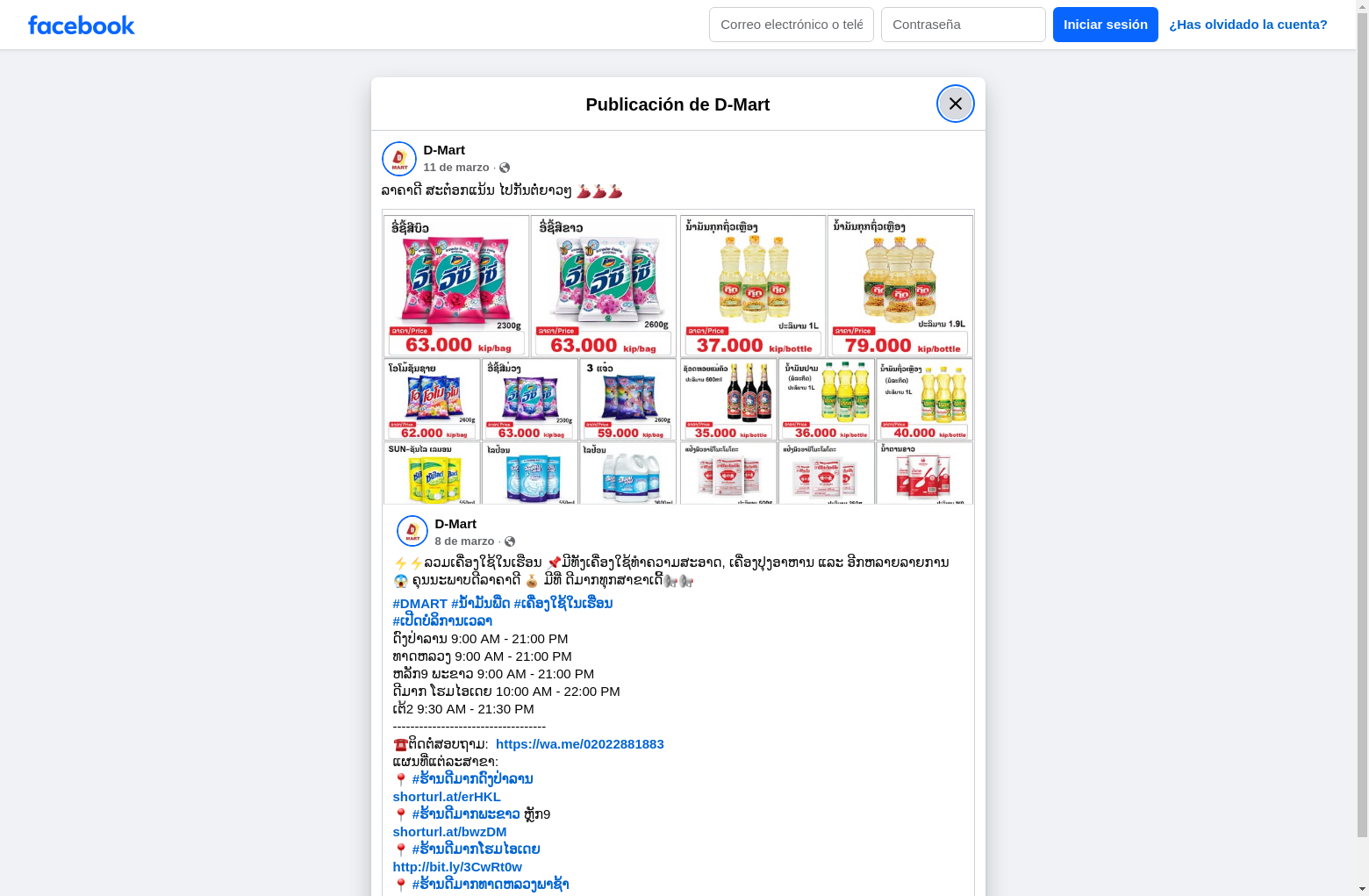Open the 8 de marzo timestamp
Screen dimensions: 1369x896
[x=464, y=541]
